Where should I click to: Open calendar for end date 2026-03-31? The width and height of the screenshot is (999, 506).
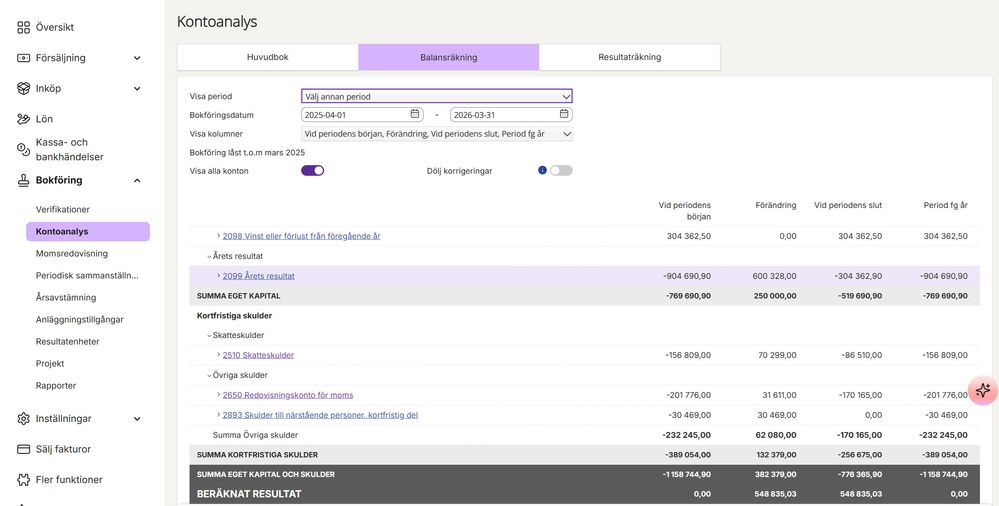coord(564,114)
